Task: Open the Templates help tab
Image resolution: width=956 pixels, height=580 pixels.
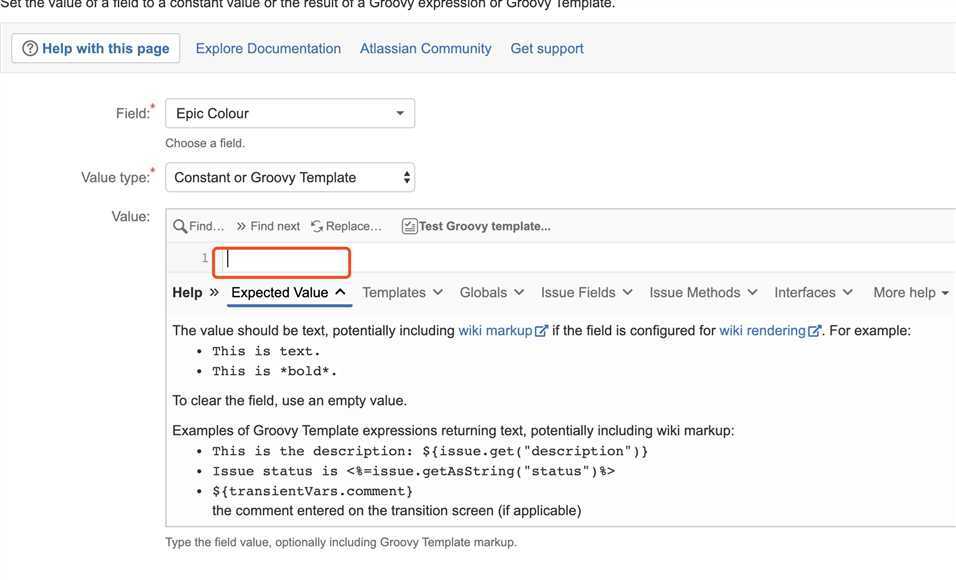Action: tap(401, 293)
